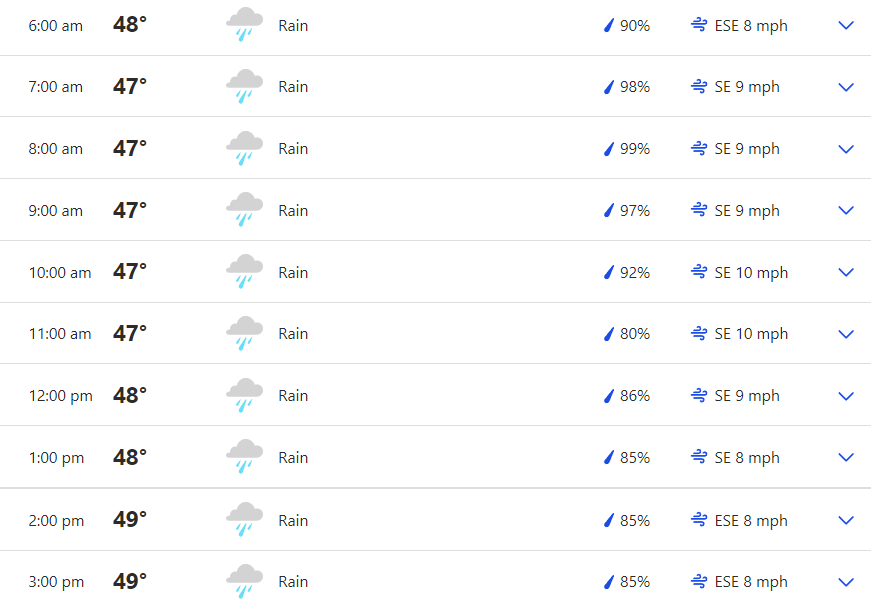Click the wind icon at 10:00 am row

point(699,272)
